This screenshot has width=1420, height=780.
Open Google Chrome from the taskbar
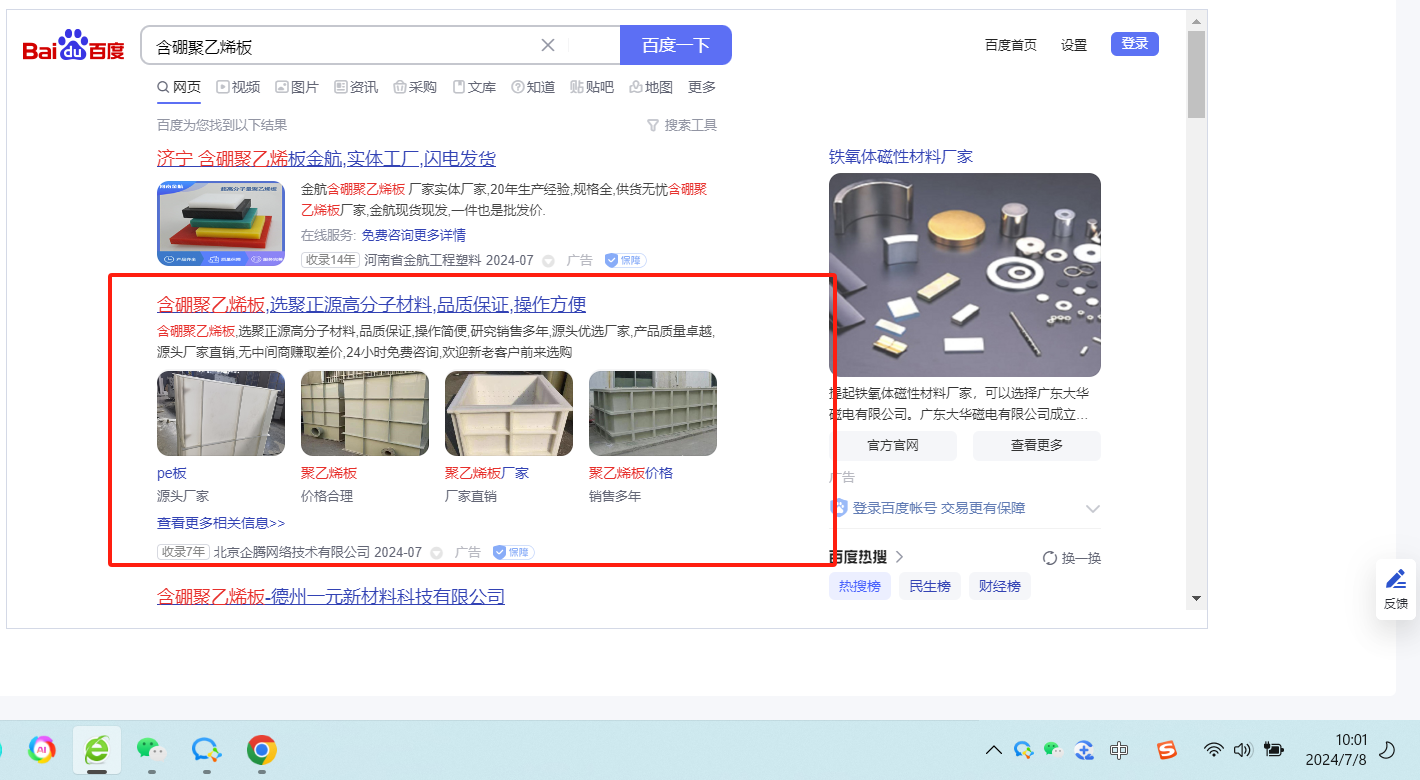262,749
